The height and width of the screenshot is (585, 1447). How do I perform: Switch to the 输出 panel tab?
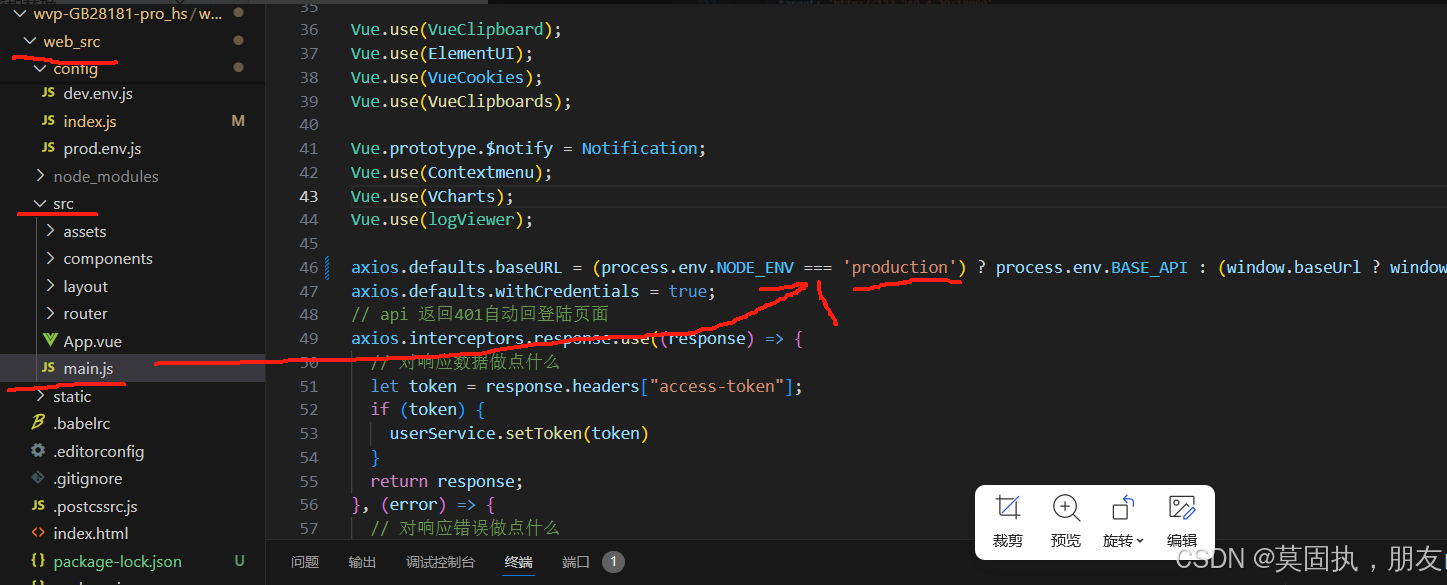coord(363,562)
